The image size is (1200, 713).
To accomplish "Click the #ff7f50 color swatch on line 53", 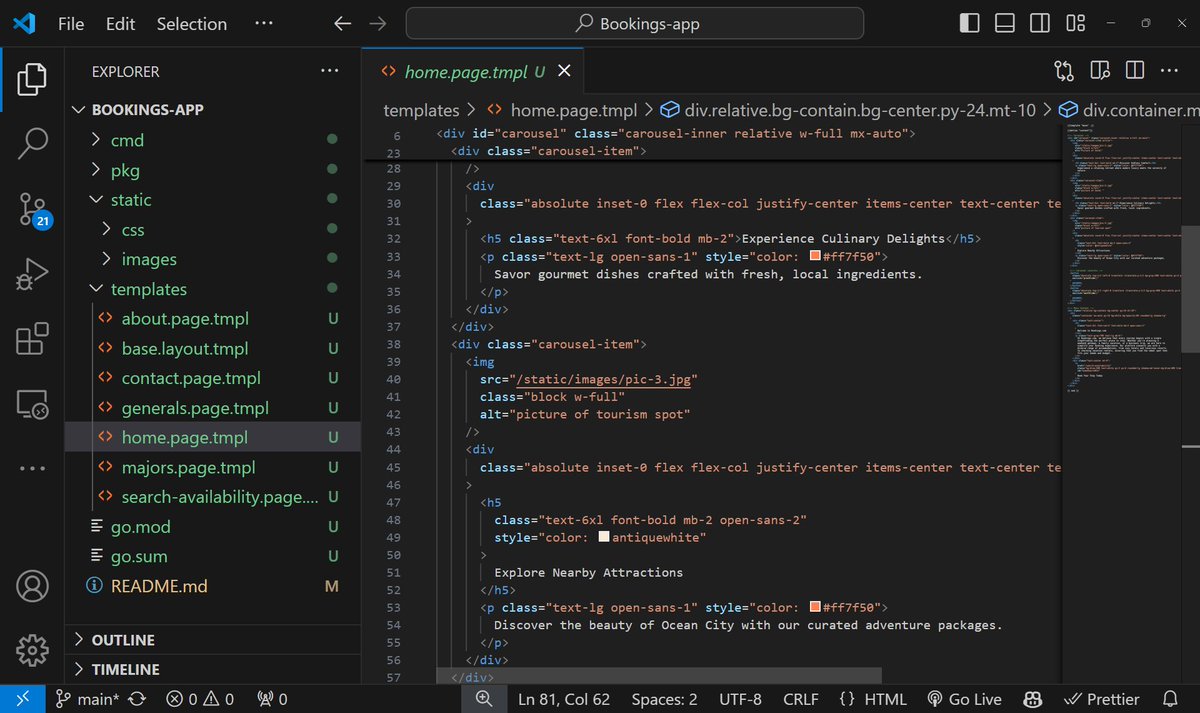I will click(x=816, y=608).
